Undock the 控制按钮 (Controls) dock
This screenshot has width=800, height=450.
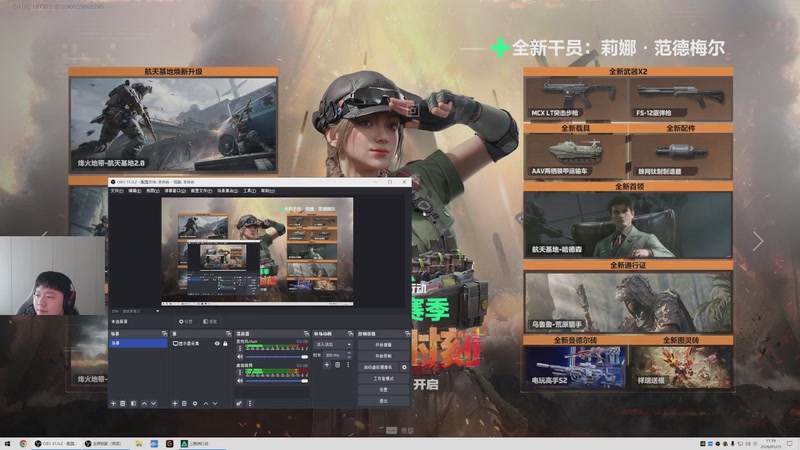tap(407, 334)
